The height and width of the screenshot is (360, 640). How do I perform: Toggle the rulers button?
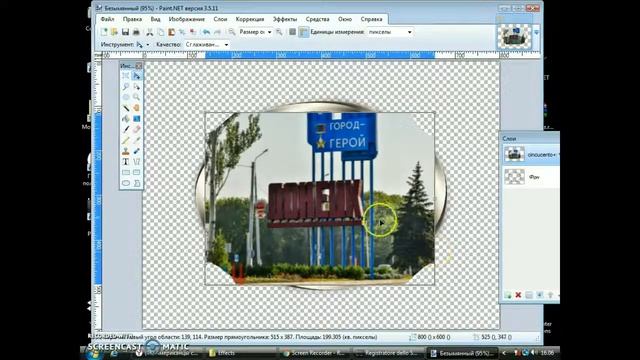(303, 32)
